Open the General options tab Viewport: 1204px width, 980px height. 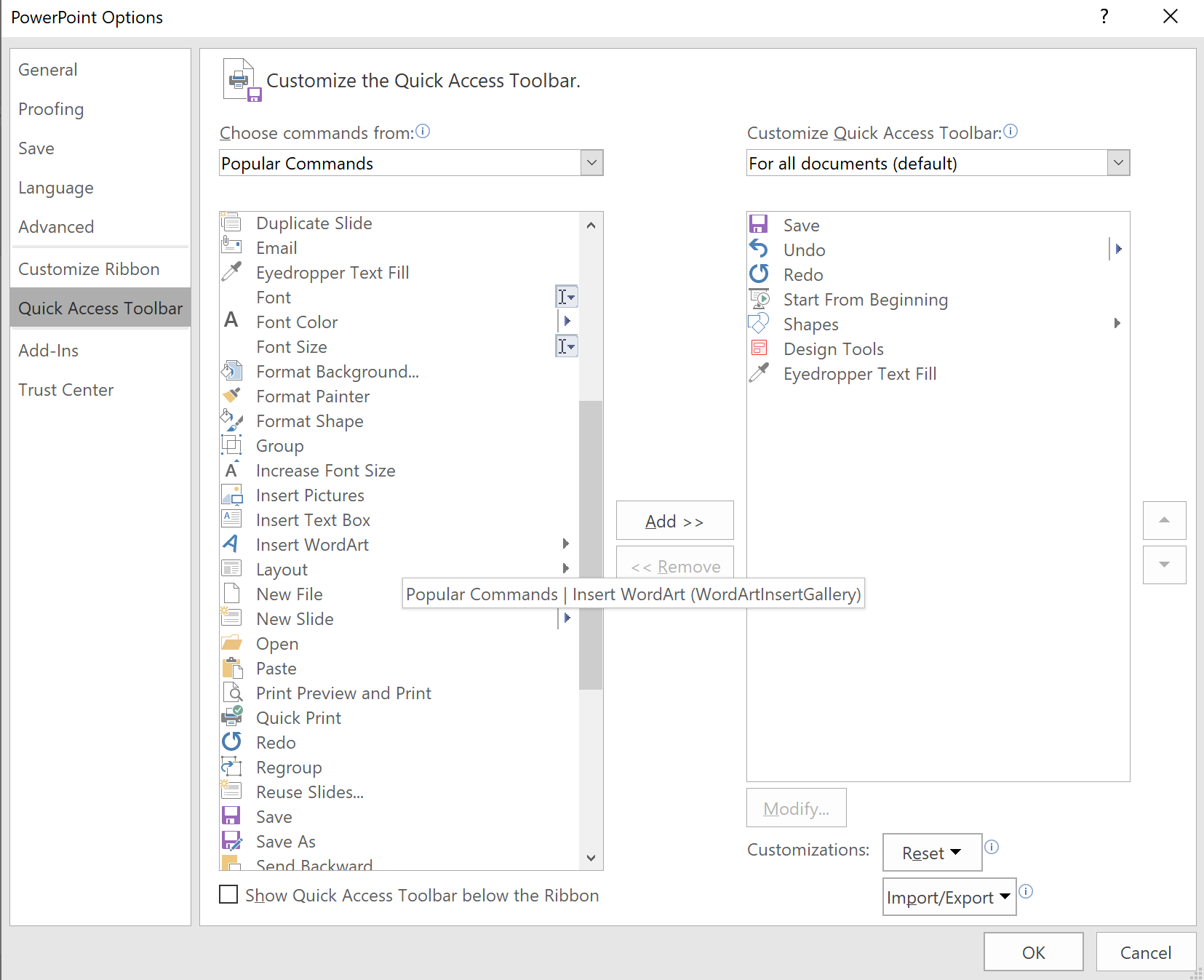point(100,70)
